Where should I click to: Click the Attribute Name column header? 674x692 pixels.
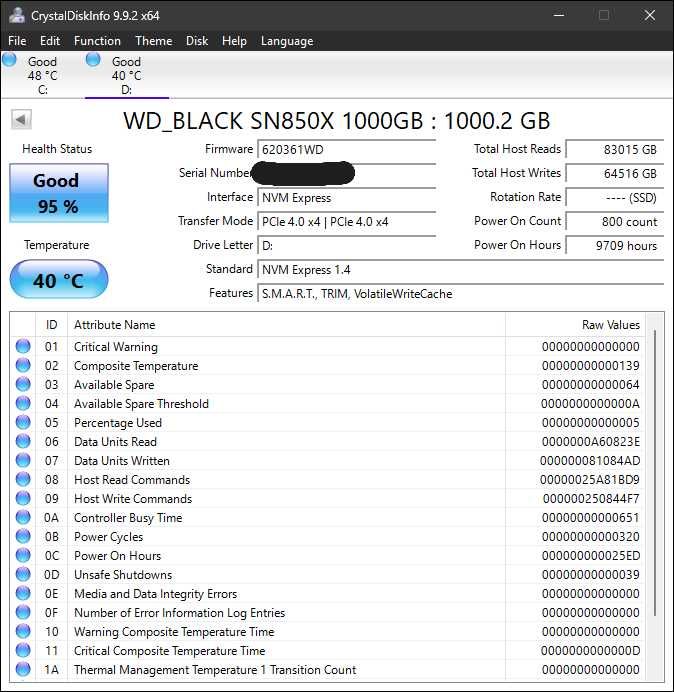pyautogui.click(x=286, y=325)
